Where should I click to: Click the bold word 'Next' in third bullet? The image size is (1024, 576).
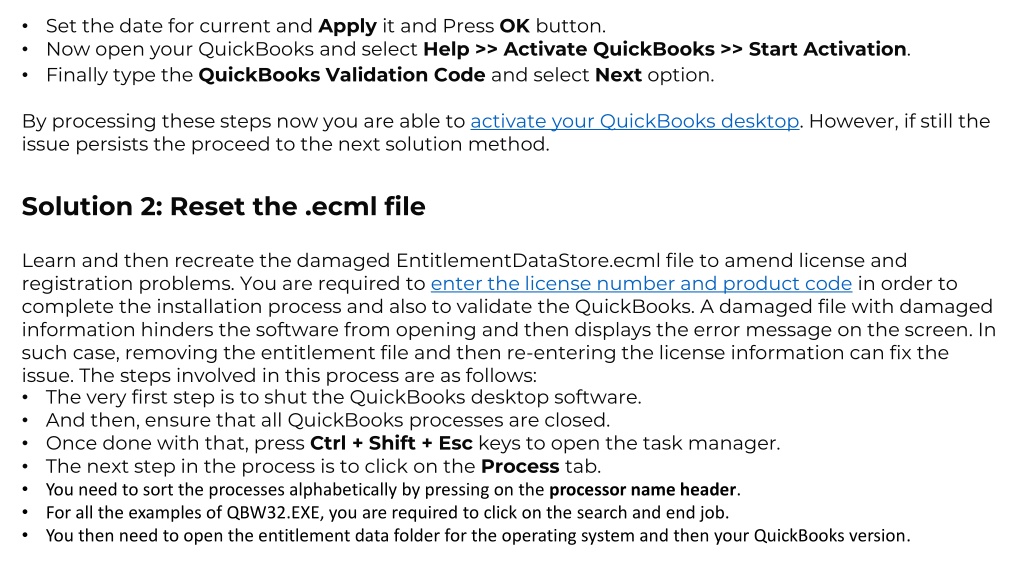click(618, 75)
